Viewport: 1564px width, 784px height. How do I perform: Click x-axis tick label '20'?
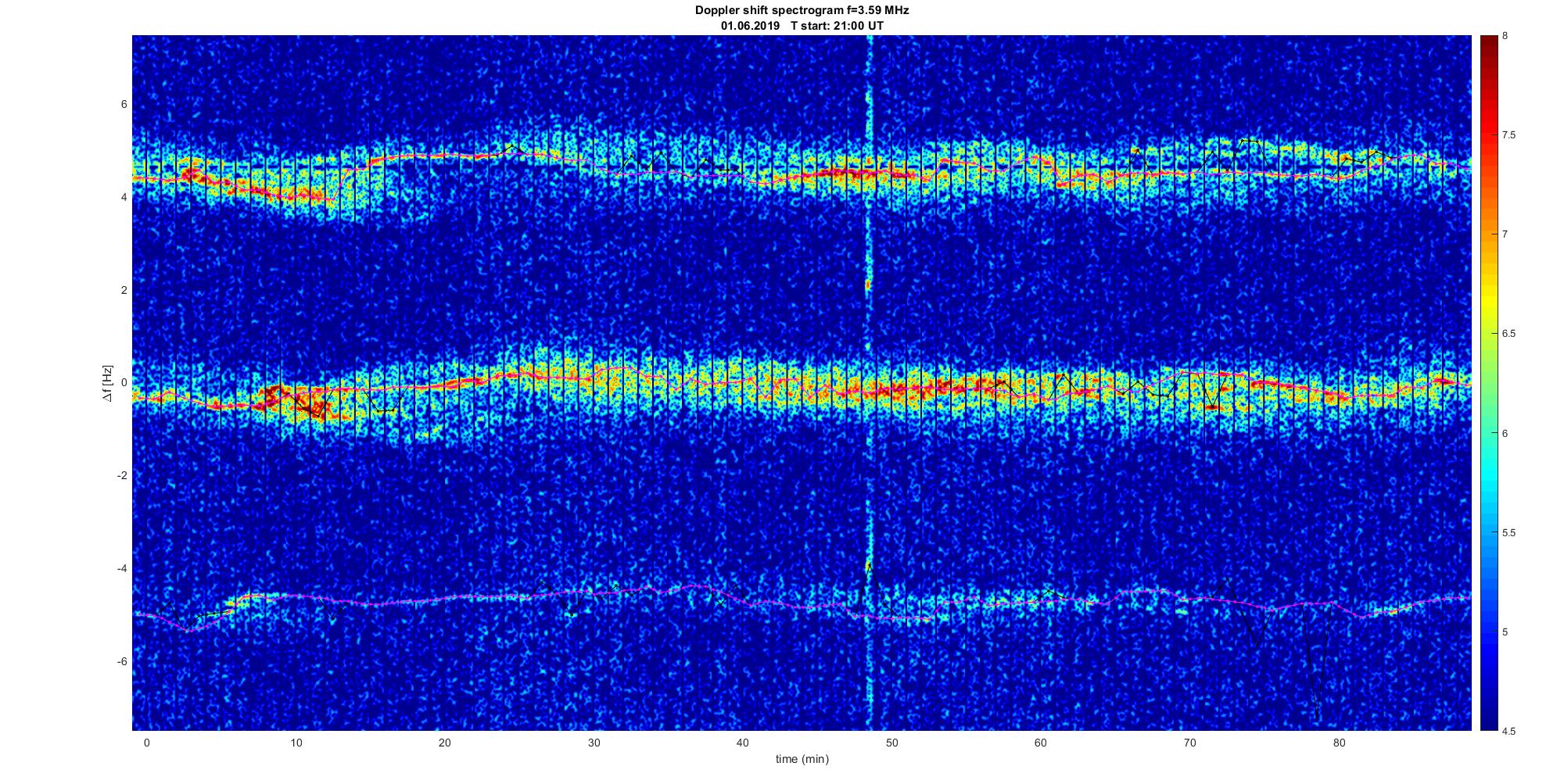point(445,743)
